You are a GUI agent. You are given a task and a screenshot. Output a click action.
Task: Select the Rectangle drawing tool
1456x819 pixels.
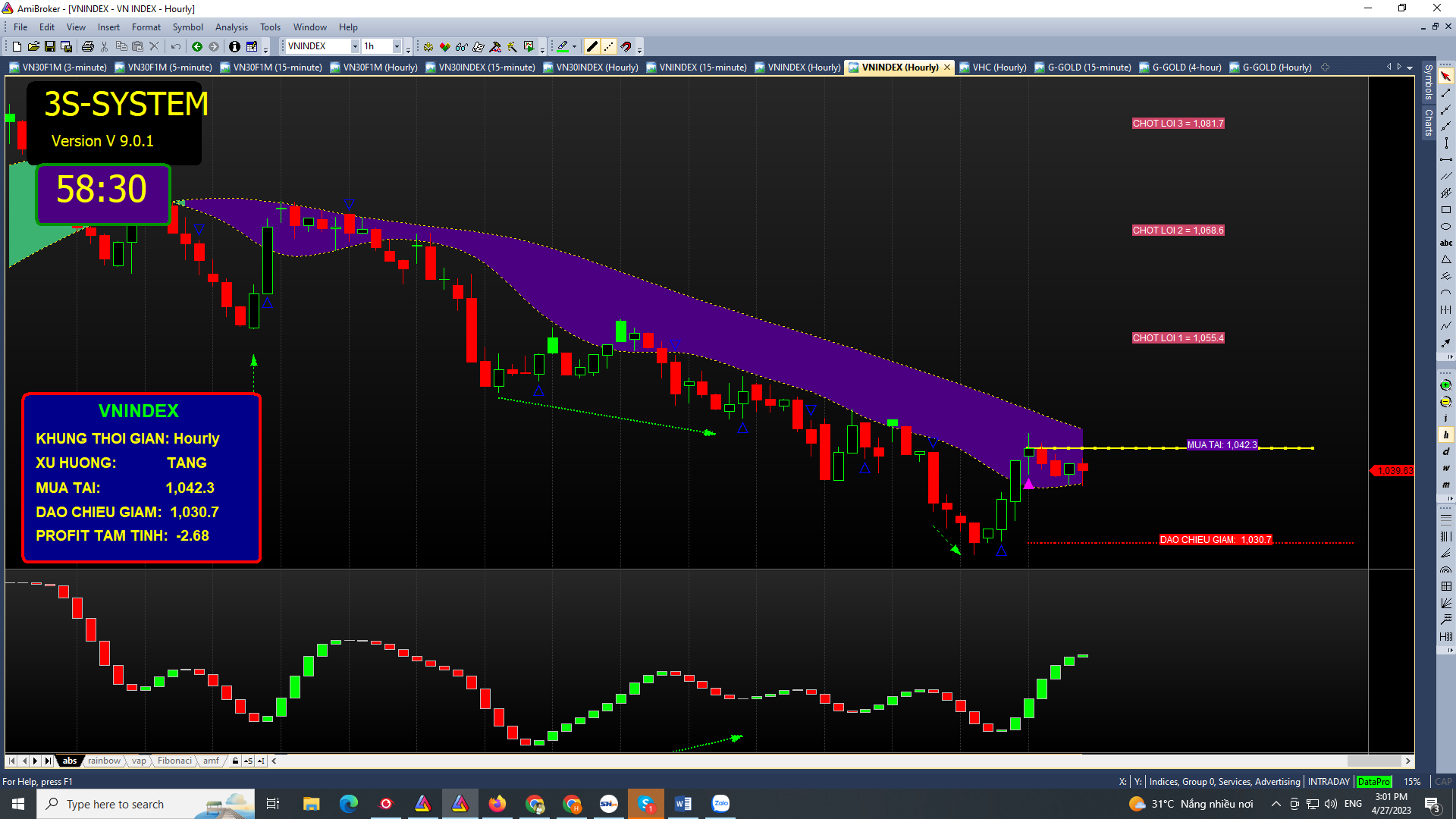(x=1445, y=210)
